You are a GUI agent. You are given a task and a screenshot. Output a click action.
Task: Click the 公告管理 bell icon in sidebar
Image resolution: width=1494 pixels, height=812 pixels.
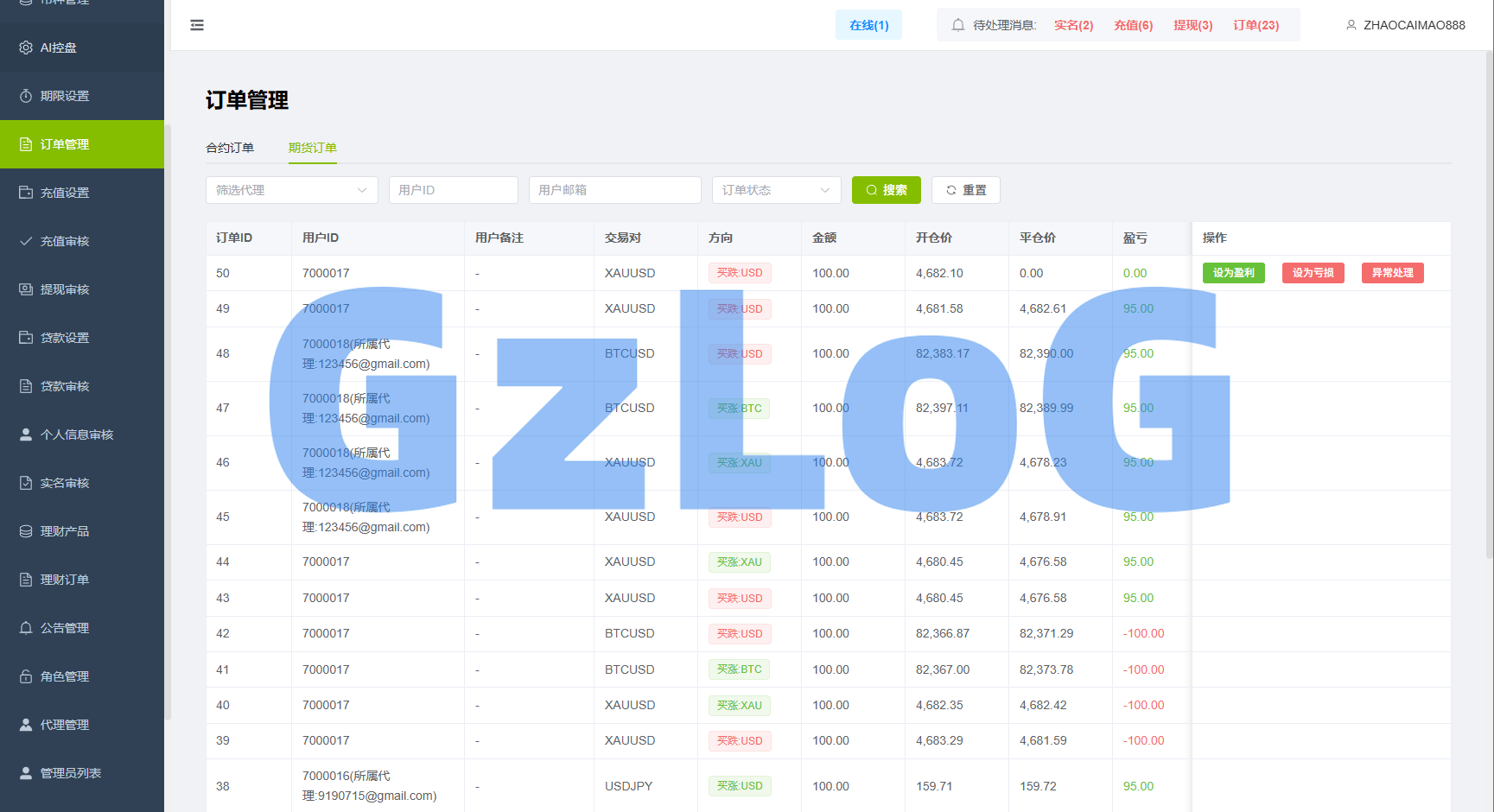click(26, 628)
